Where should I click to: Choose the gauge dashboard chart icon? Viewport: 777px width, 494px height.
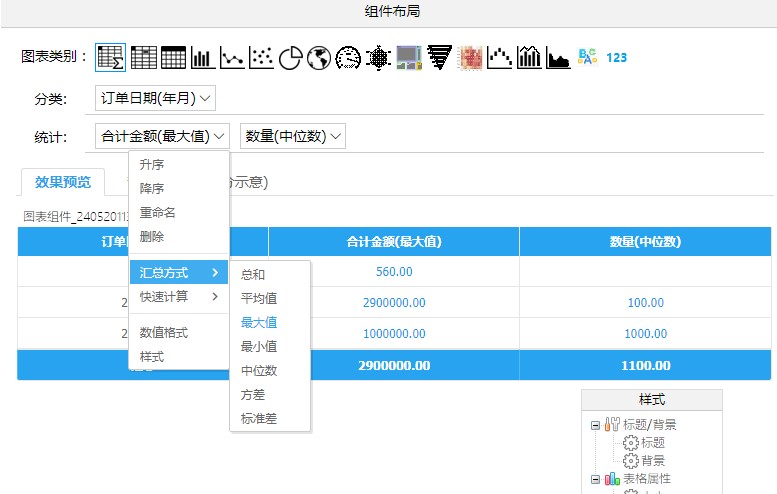[348, 58]
